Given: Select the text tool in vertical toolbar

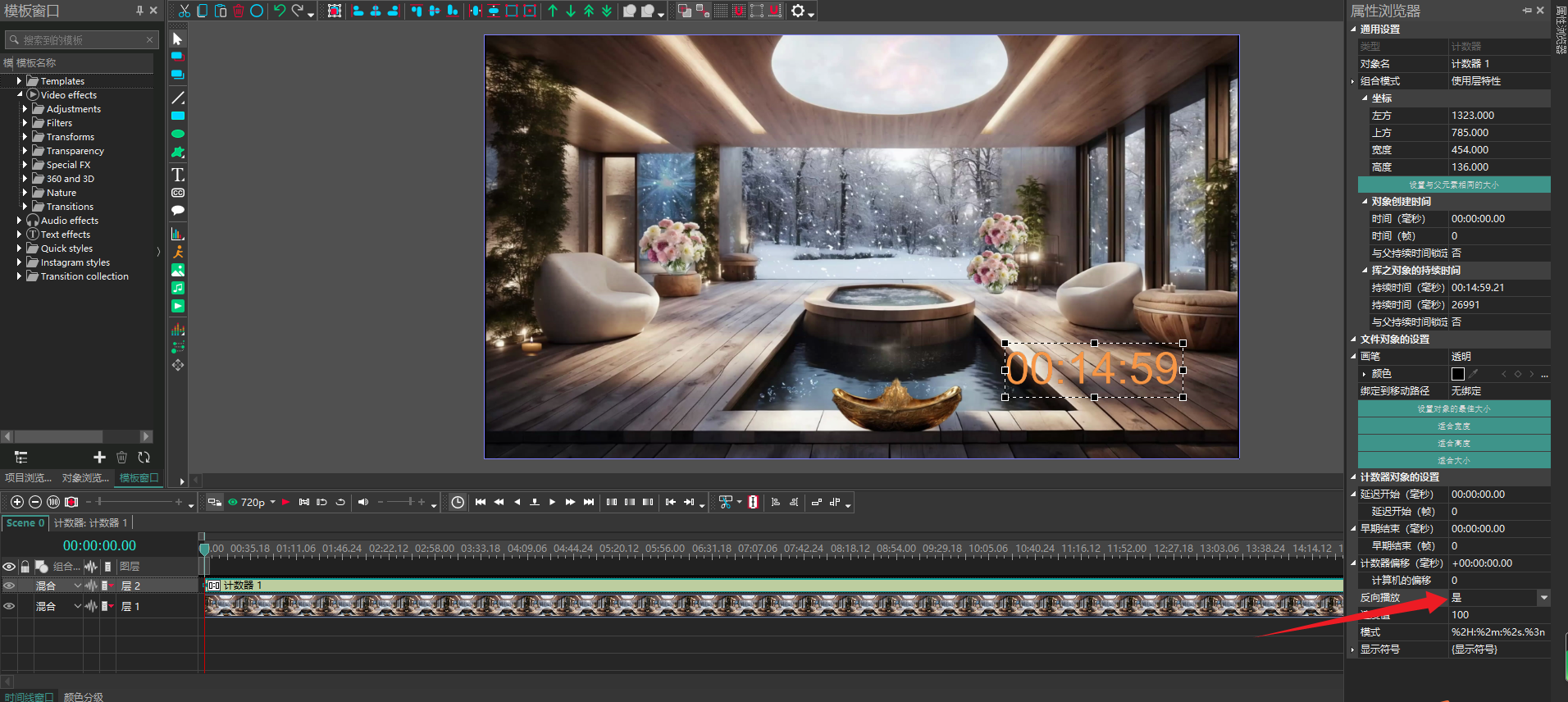Looking at the screenshot, I should point(178,175).
